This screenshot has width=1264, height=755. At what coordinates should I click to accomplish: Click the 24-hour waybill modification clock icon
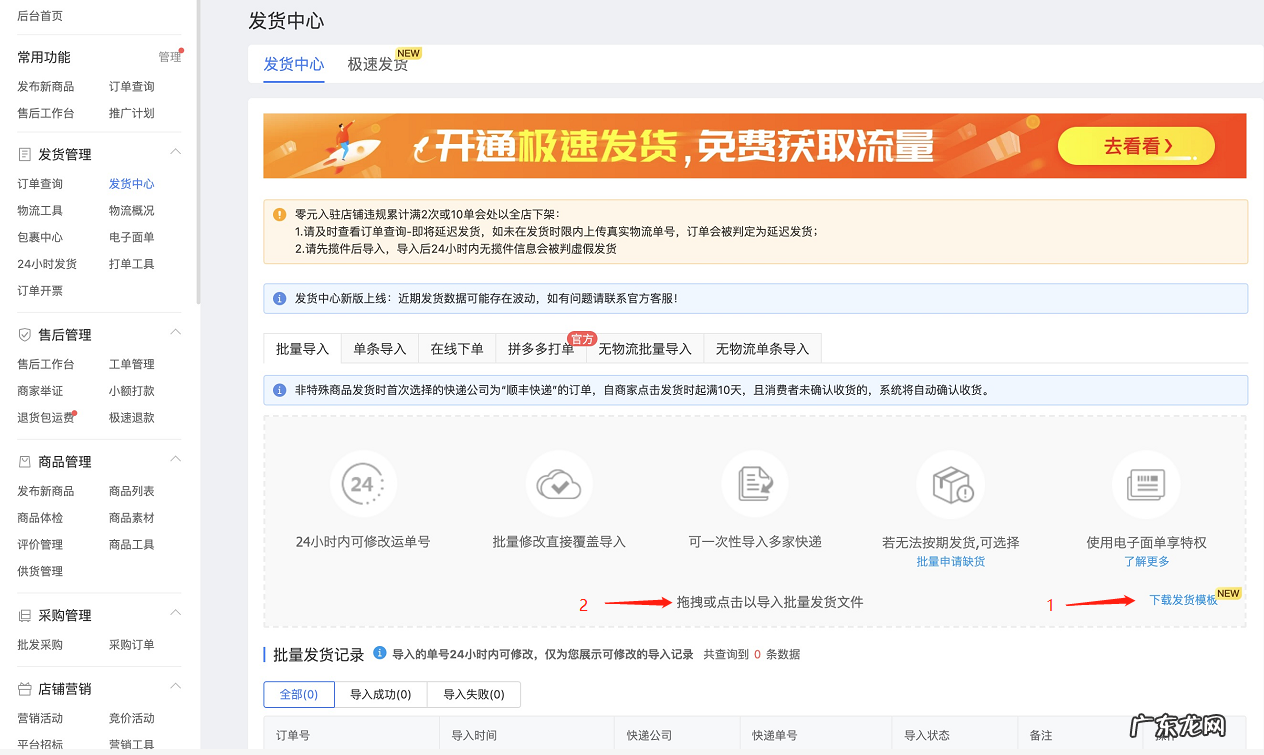click(x=363, y=484)
